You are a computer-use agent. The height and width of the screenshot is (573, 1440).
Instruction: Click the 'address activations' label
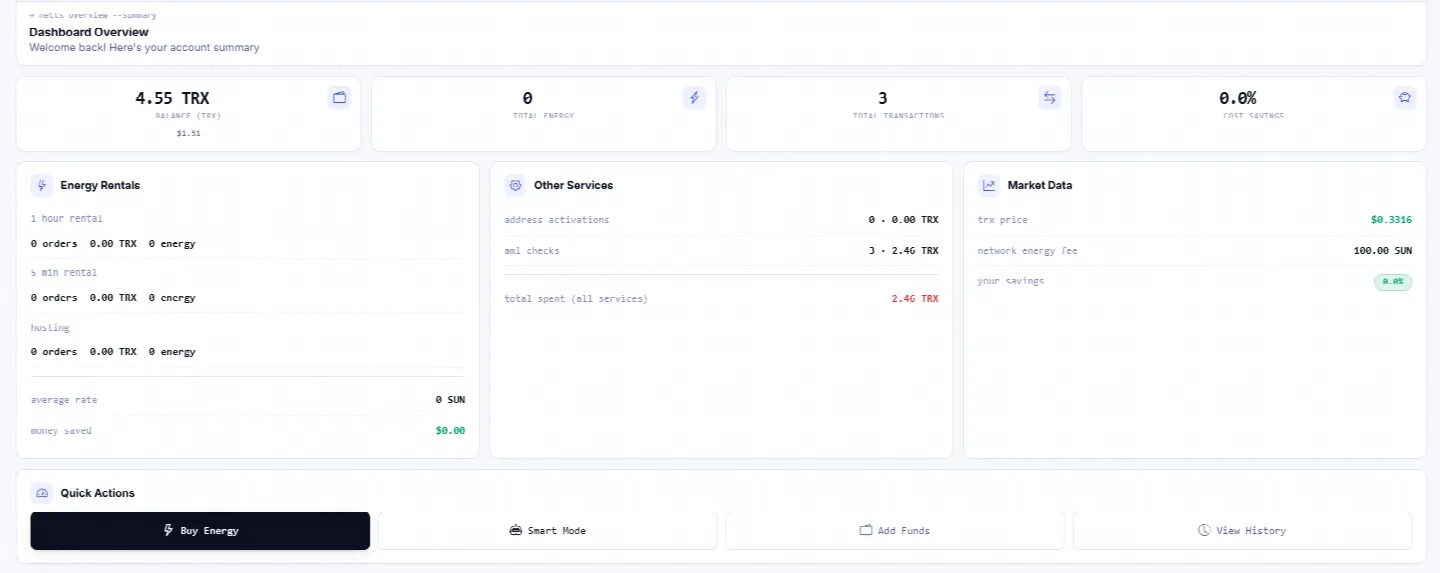coord(557,220)
